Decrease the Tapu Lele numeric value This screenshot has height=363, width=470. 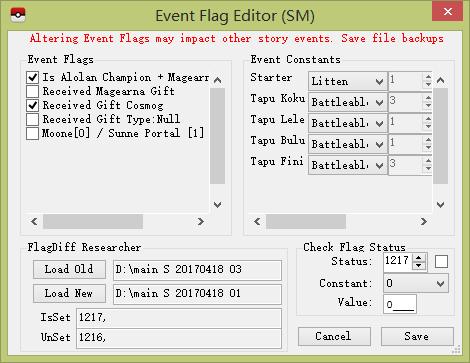[x=428, y=127]
